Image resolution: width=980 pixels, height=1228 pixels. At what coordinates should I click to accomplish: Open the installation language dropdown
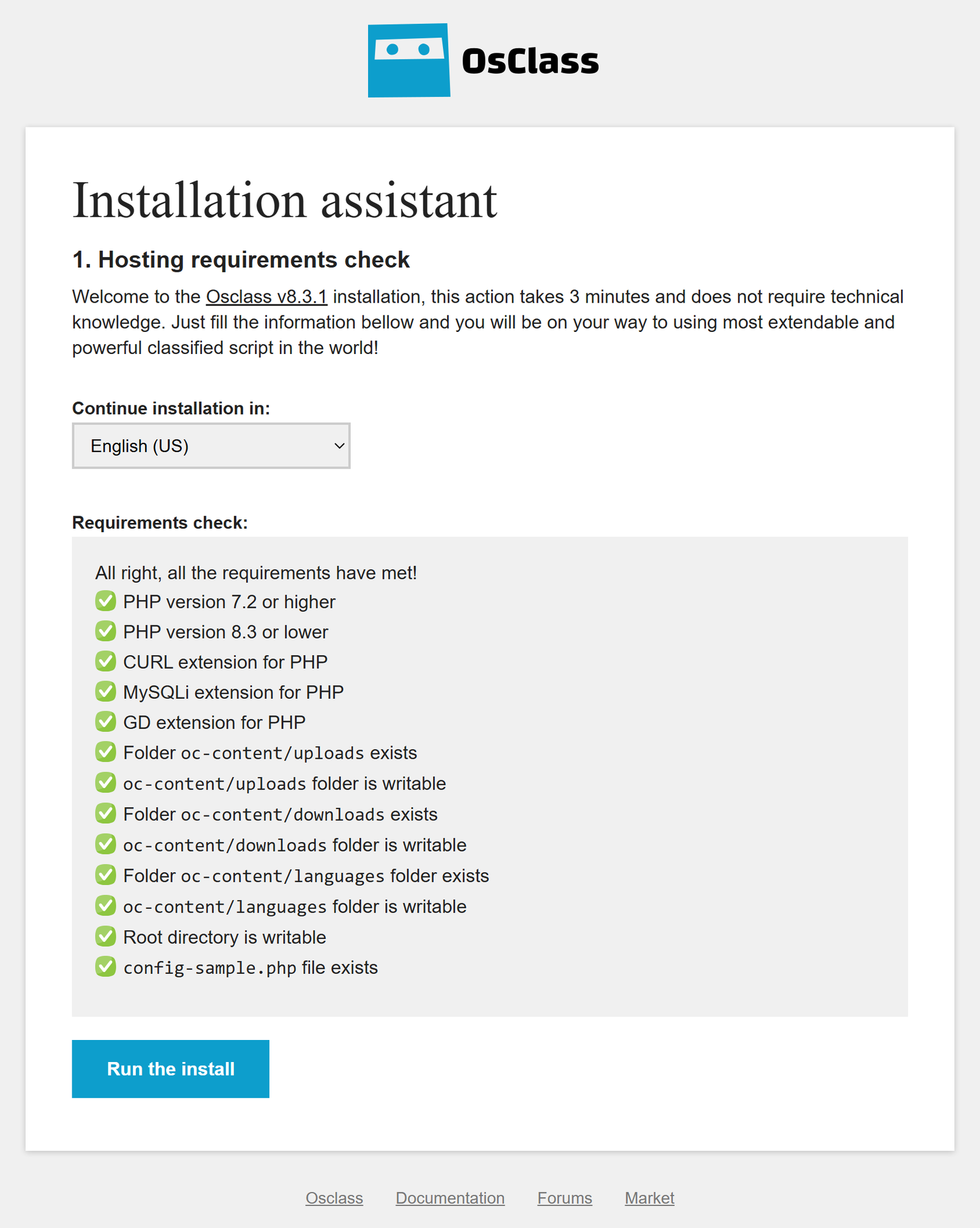[x=211, y=446]
